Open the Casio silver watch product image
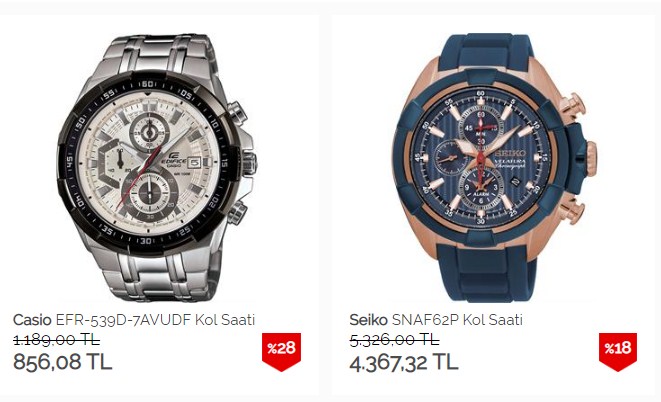This screenshot has width=661, height=402. click(x=157, y=167)
